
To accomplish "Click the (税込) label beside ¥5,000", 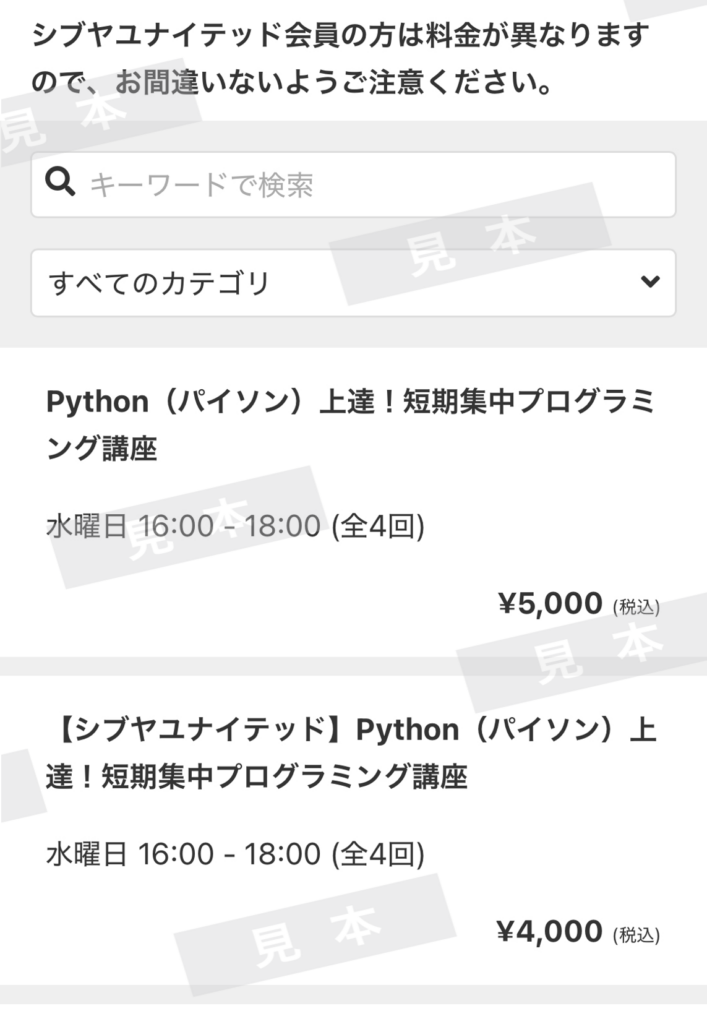I will (636, 607).
